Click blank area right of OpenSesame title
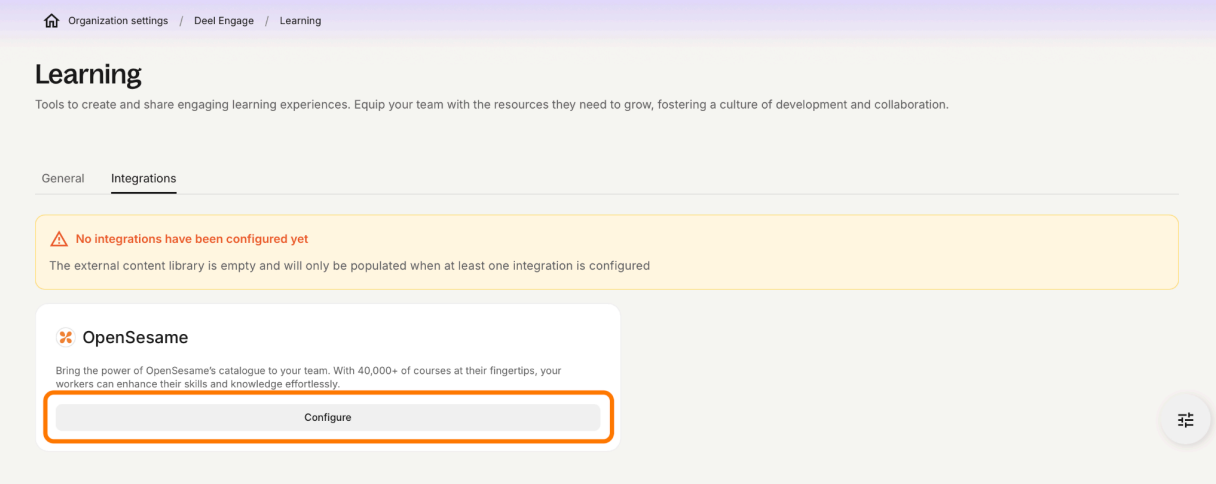Image resolution: width=1216 pixels, height=484 pixels. pyautogui.click(x=400, y=338)
